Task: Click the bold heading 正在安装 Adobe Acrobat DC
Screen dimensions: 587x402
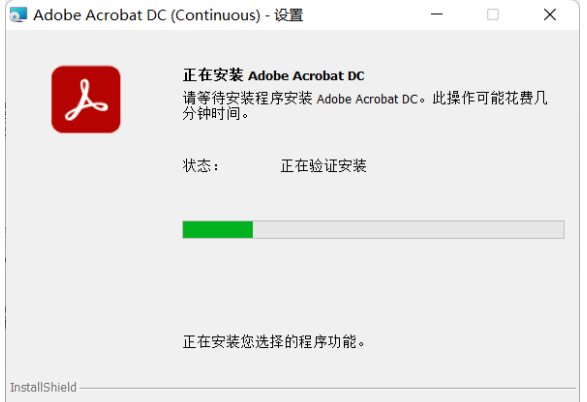Action: tap(274, 75)
